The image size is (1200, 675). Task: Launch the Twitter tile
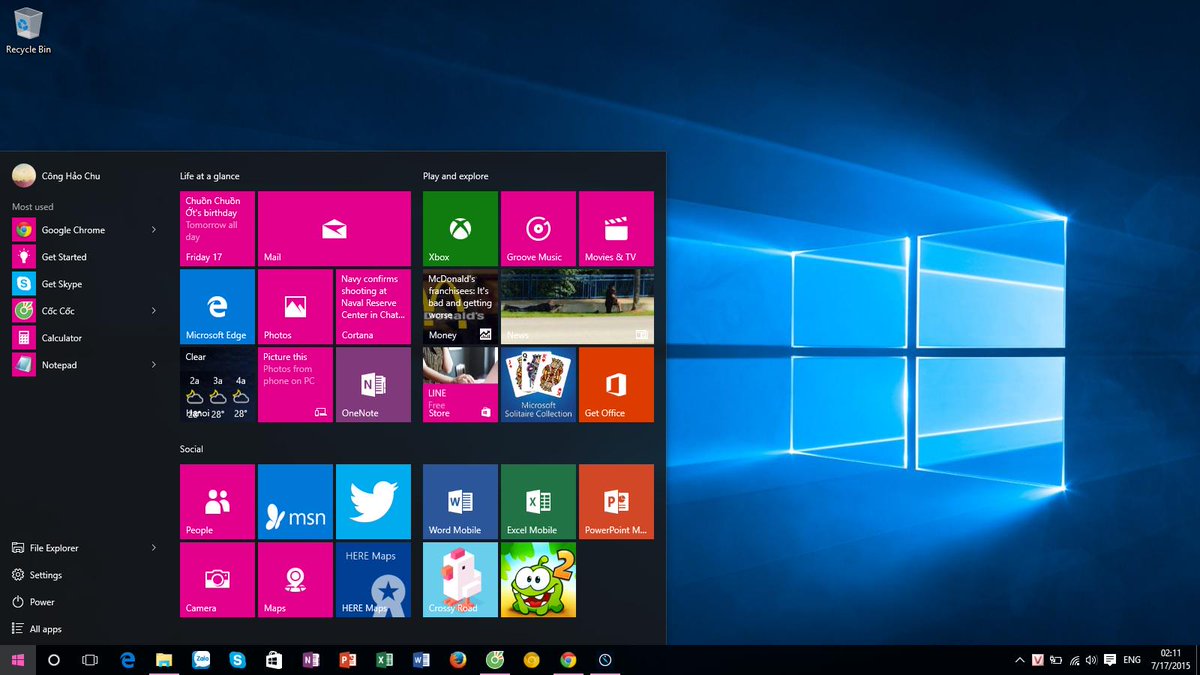pyautogui.click(x=373, y=502)
